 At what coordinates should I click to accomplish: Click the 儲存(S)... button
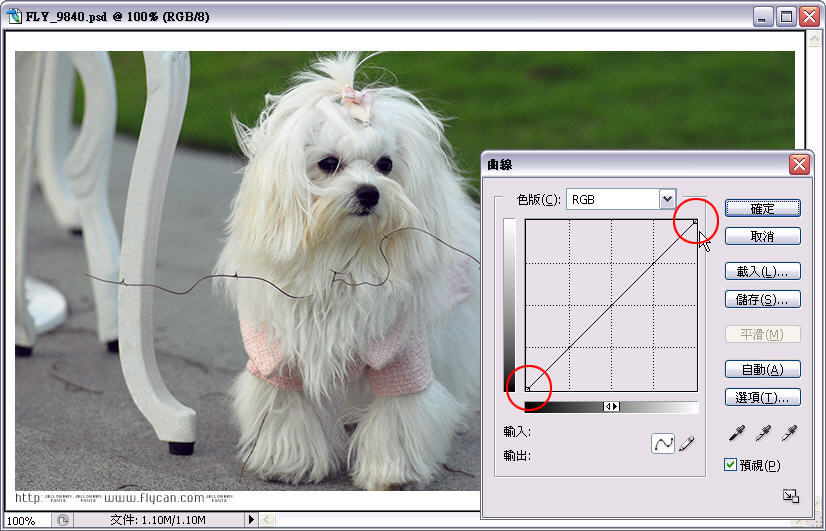(x=762, y=299)
